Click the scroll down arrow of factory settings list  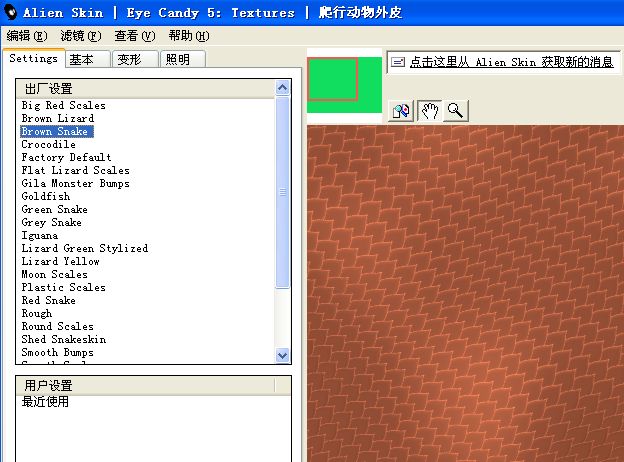click(x=283, y=355)
